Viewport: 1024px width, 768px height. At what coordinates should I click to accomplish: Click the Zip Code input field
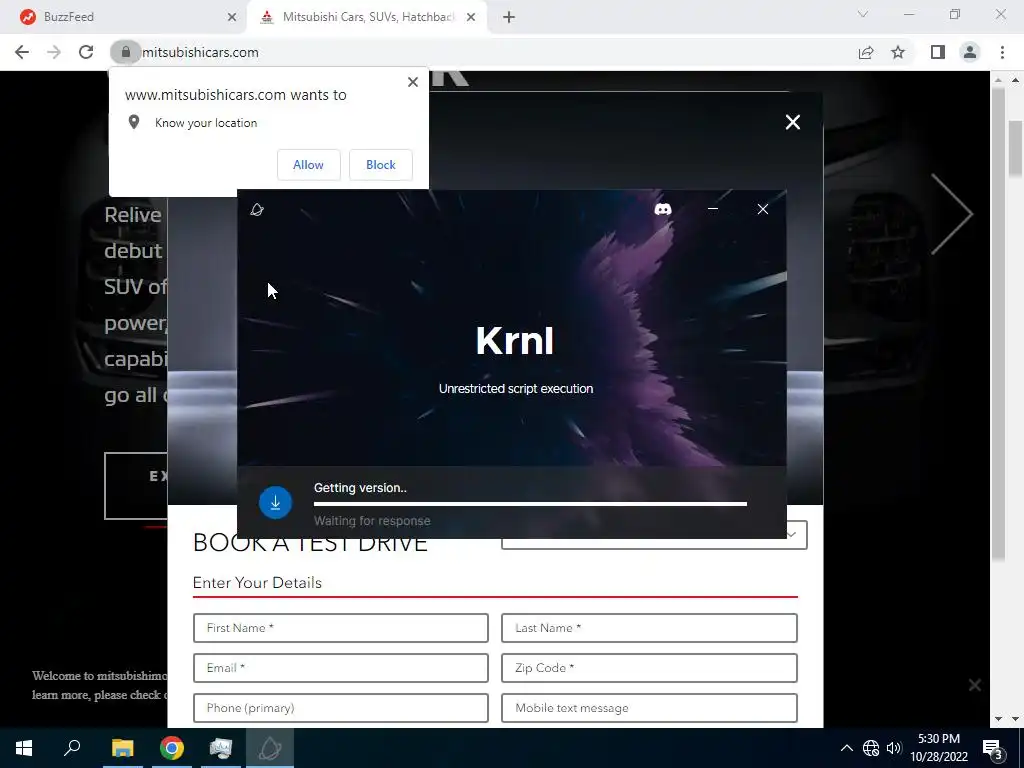pos(649,668)
